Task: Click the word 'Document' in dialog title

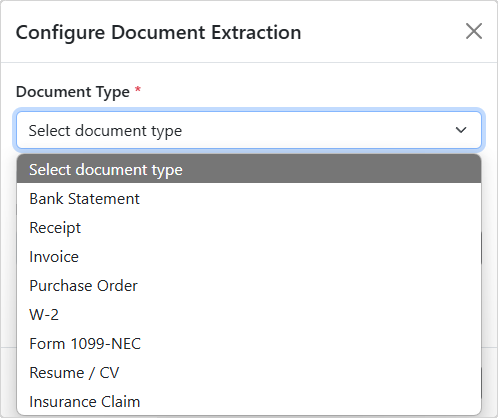Action: coord(158,32)
